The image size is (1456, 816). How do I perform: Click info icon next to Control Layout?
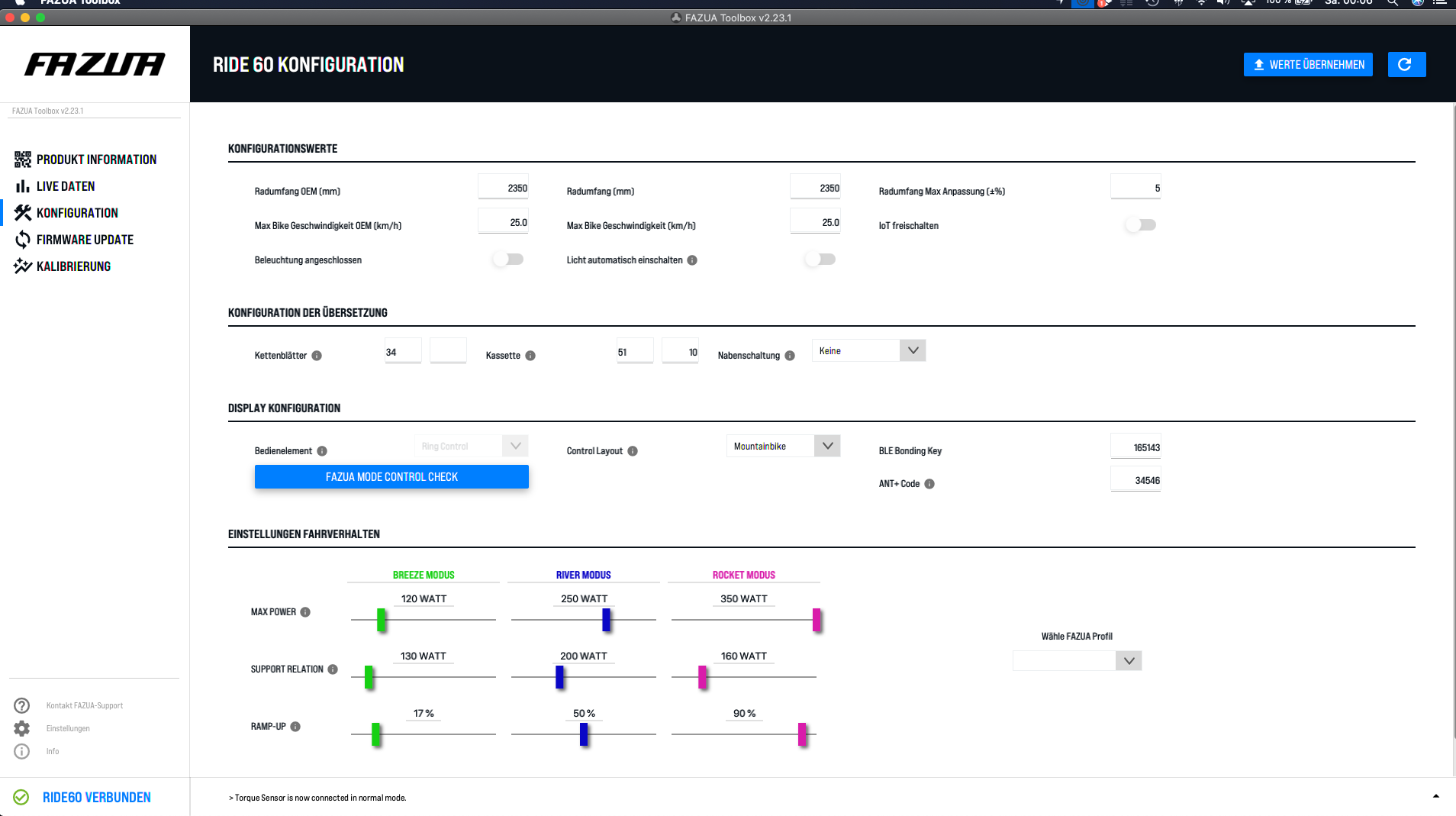pos(633,451)
